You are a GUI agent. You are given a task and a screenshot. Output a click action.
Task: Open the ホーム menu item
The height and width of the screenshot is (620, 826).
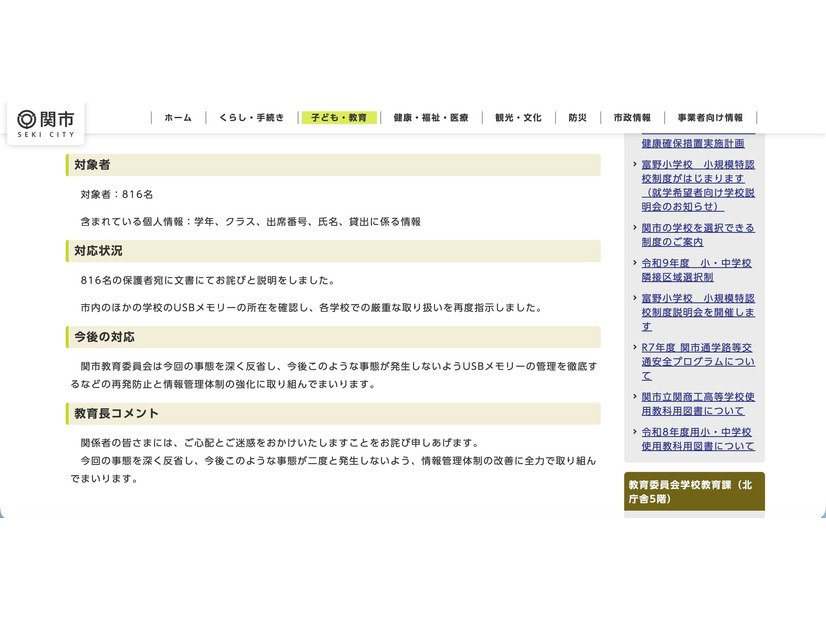coord(178,117)
